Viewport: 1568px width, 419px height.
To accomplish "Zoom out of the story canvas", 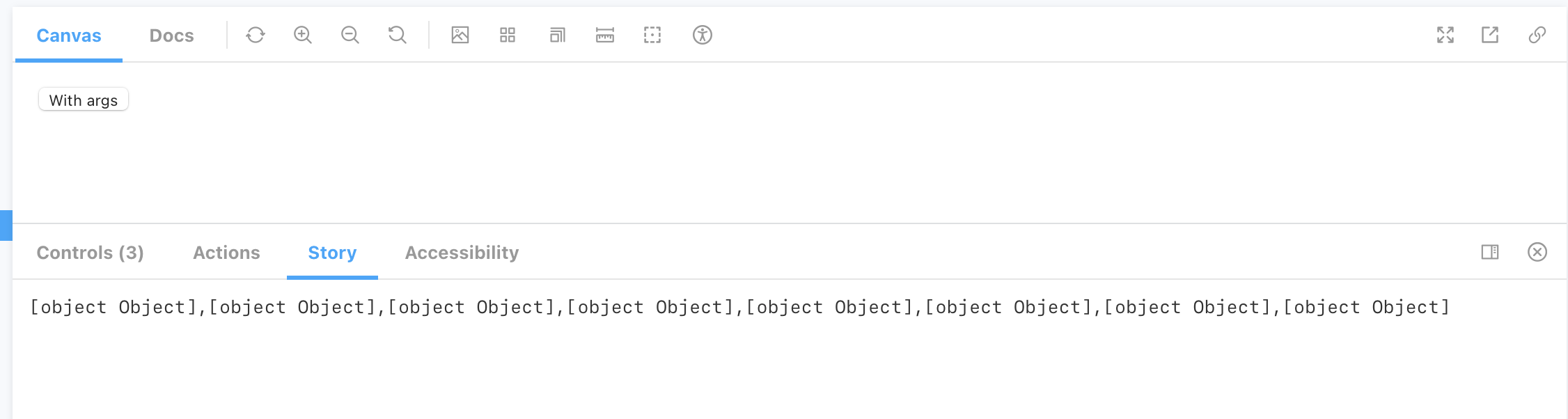I will pos(350,34).
